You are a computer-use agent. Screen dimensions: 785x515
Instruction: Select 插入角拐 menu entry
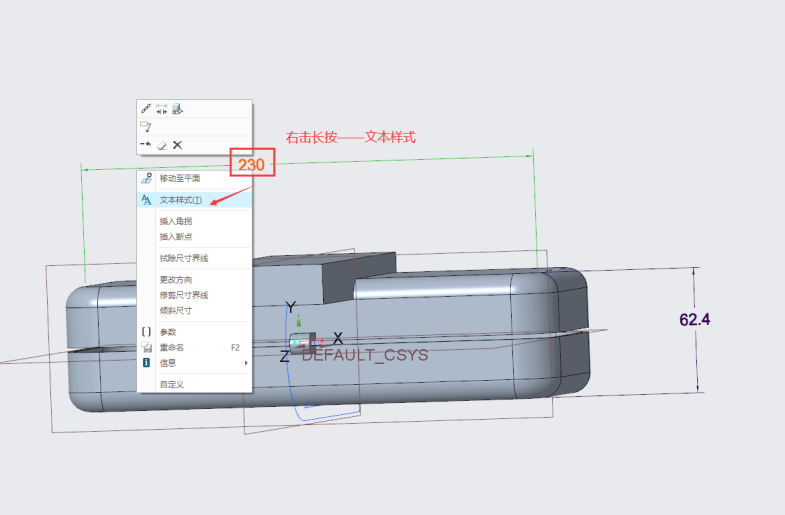click(175, 221)
